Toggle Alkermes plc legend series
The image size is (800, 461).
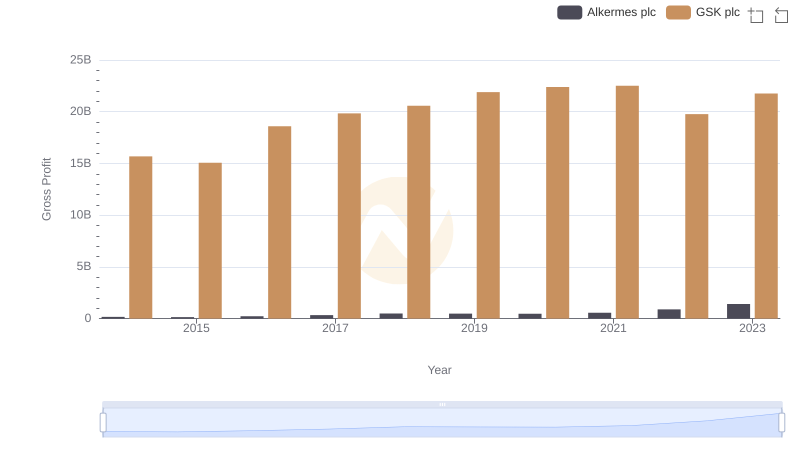tap(606, 12)
